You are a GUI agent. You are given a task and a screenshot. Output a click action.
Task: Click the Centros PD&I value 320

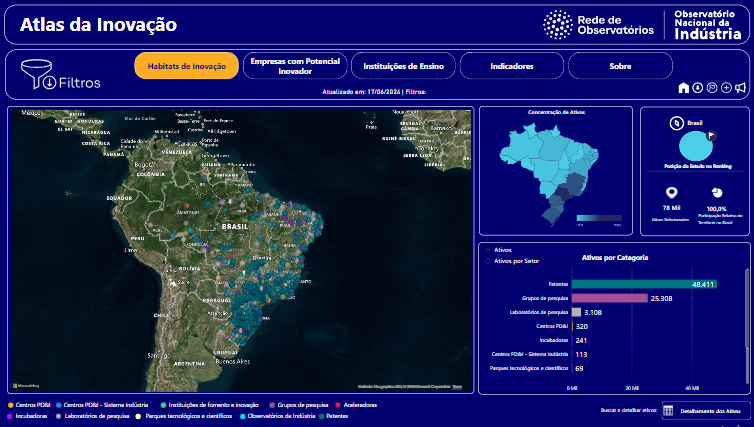(x=582, y=327)
